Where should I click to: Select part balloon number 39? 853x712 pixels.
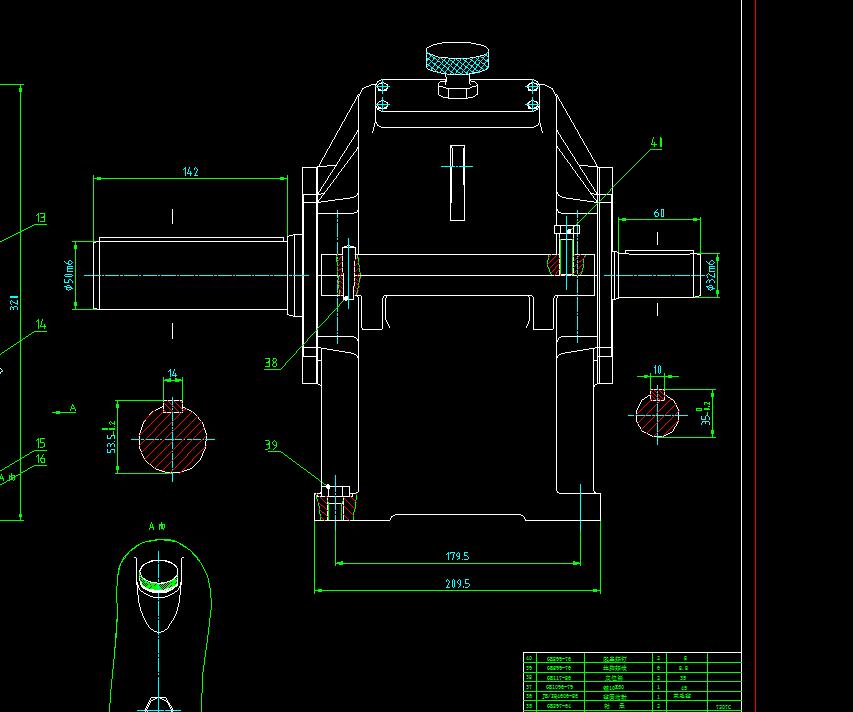[271, 445]
